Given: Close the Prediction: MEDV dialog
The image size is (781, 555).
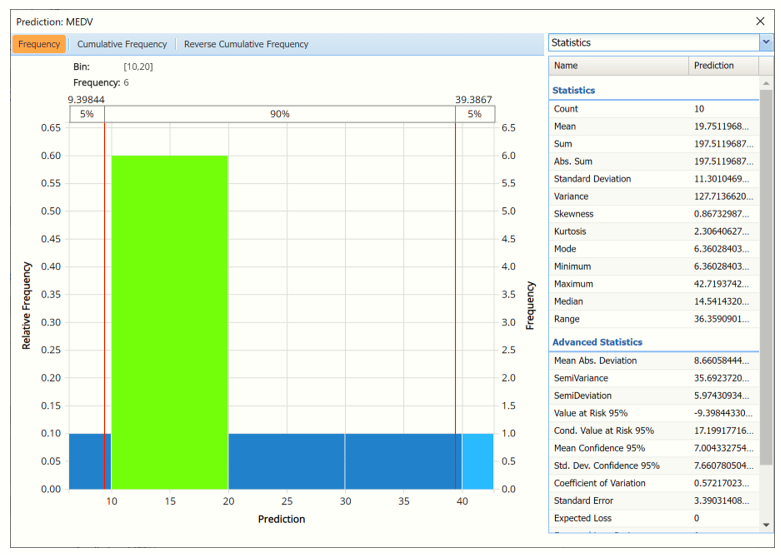Looking at the screenshot, I should [760, 20].
